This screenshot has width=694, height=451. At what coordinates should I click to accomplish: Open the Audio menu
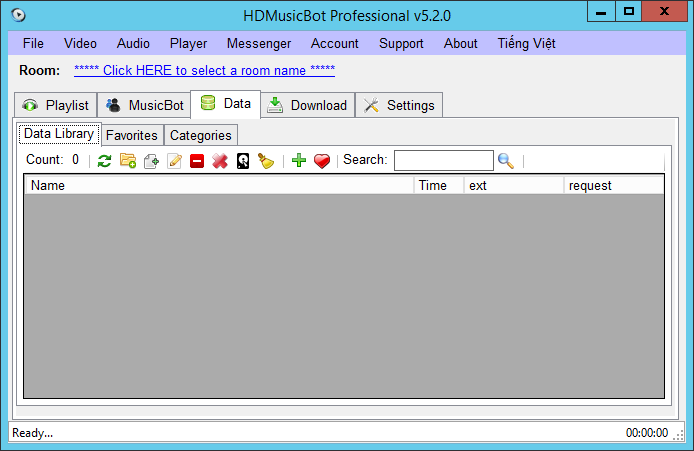tap(133, 43)
